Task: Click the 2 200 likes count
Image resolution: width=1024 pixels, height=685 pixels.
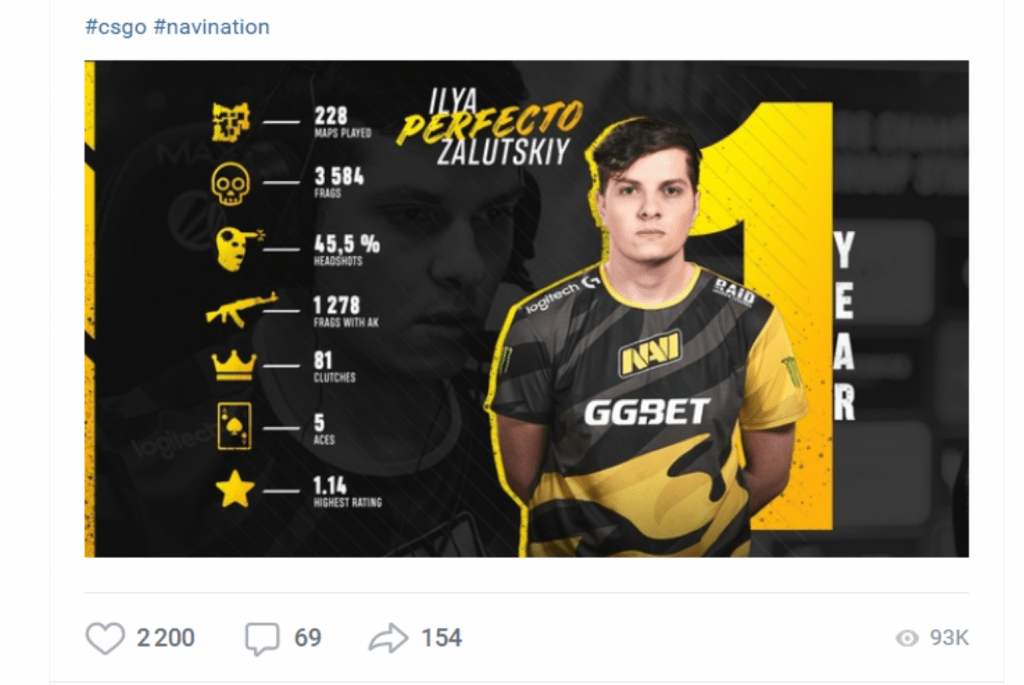Action: coord(165,638)
